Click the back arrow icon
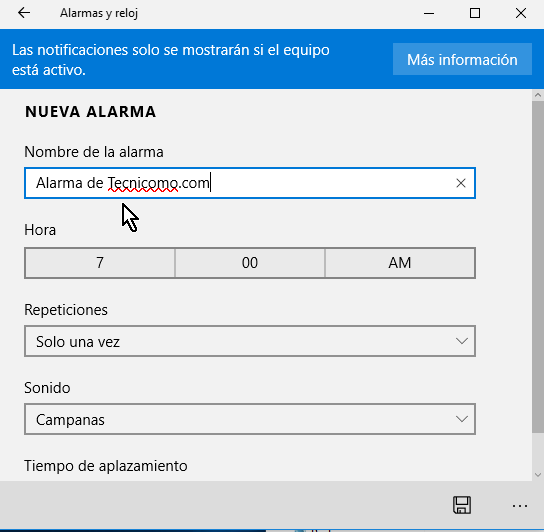This screenshot has height=532, width=544. coord(24,13)
